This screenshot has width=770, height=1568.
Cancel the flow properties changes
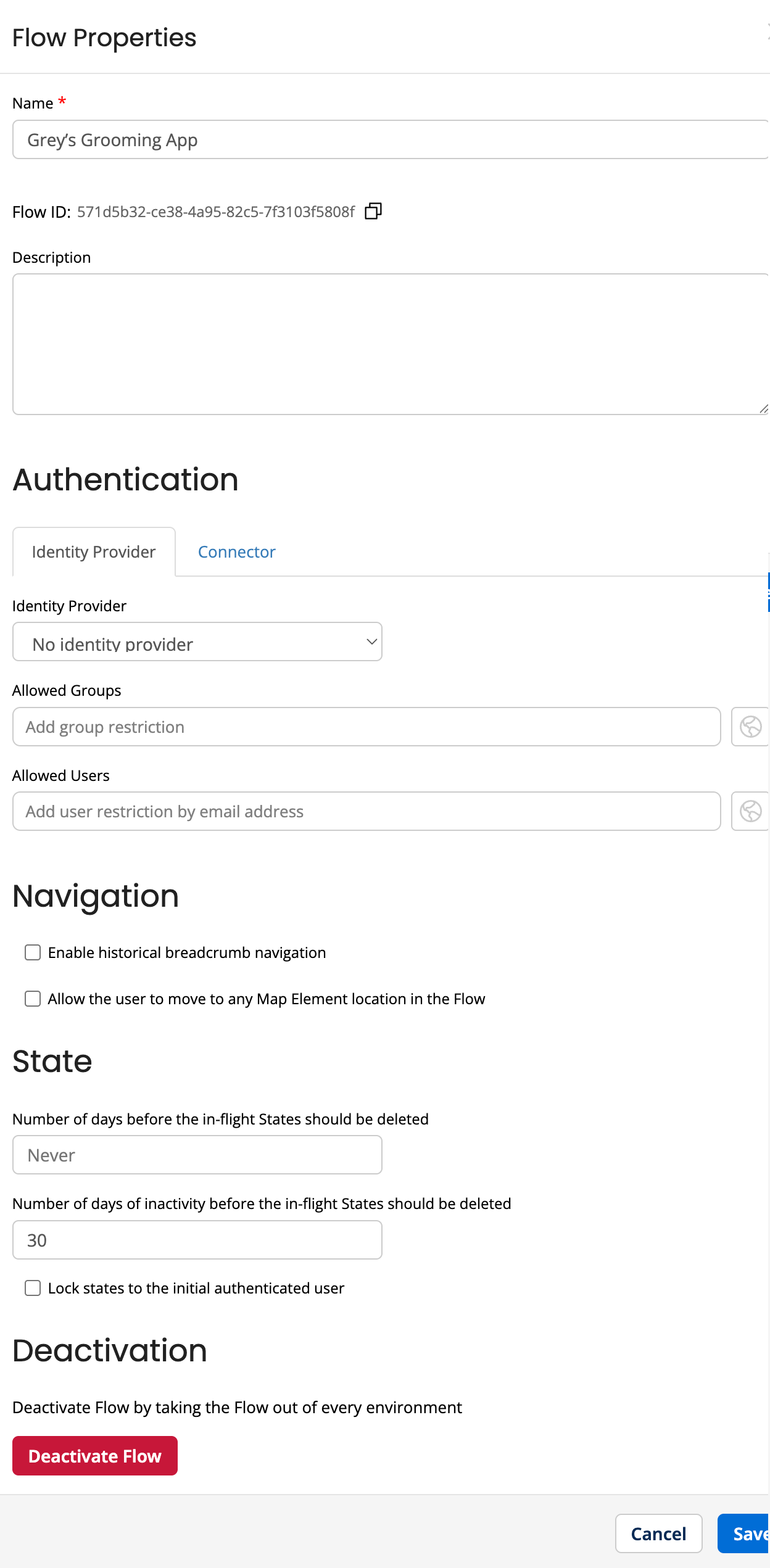658,1533
